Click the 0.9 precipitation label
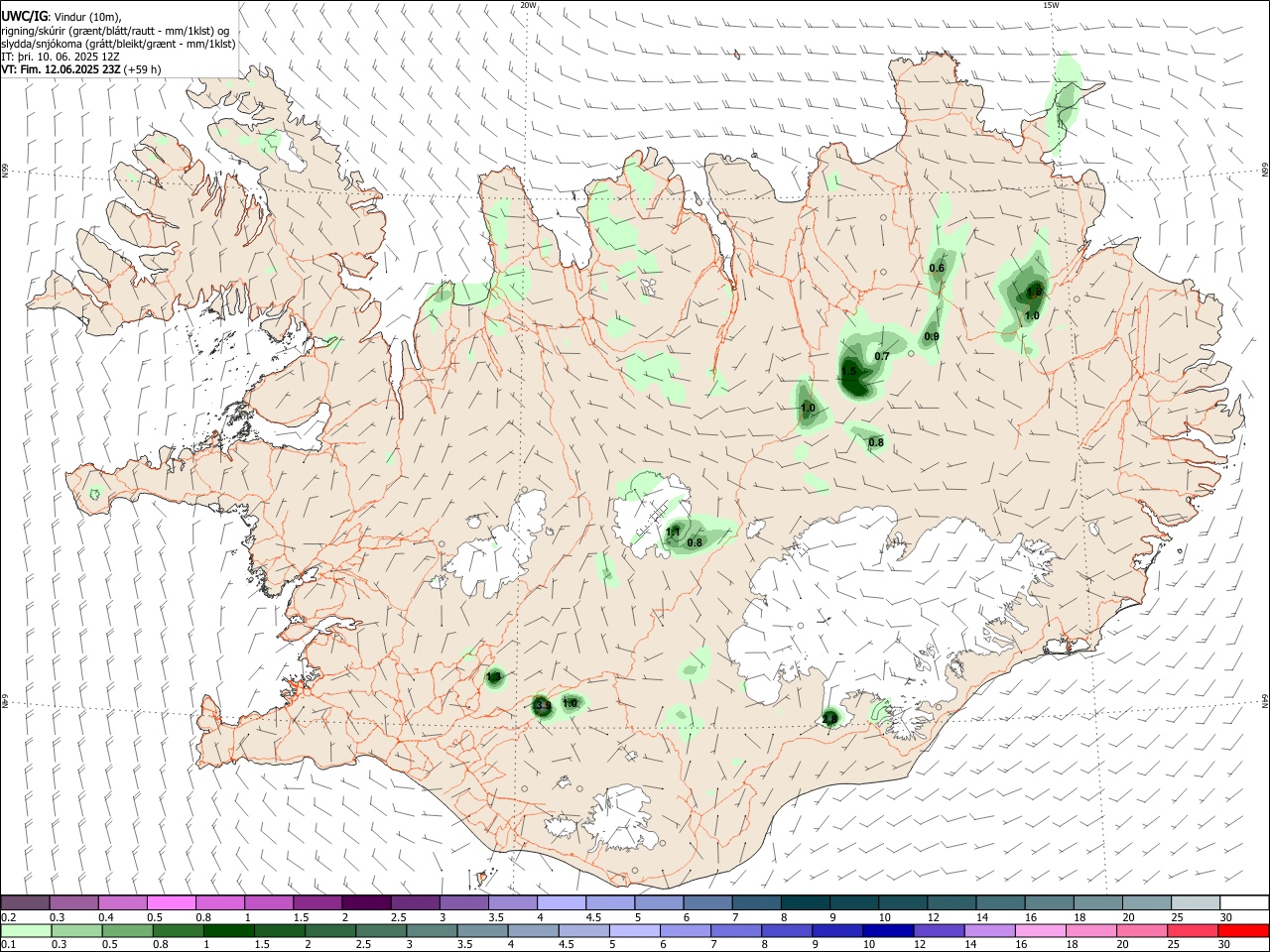1270x952 pixels. tap(932, 337)
